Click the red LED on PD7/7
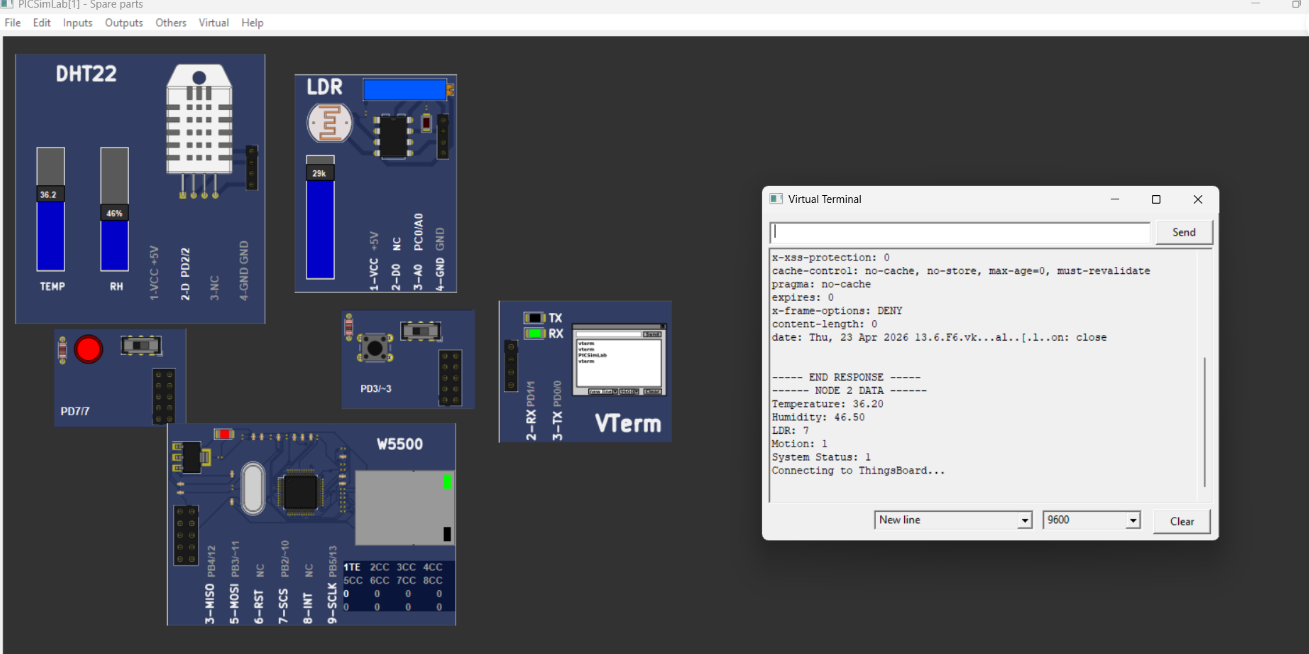This screenshot has width=1309, height=654. [x=89, y=349]
